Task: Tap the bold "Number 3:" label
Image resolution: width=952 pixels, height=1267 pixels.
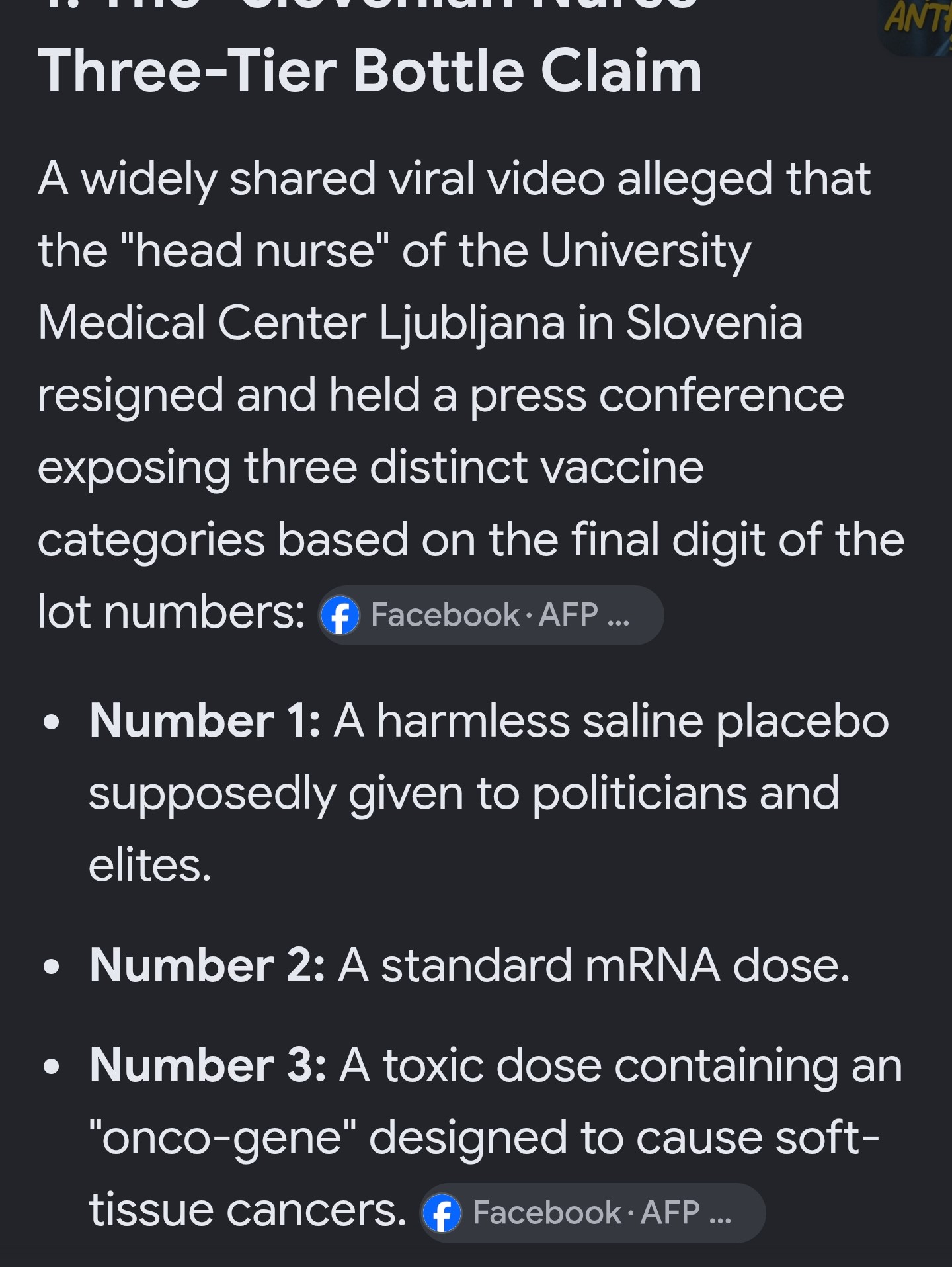Action: pyautogui.click(x=208, y=1065)
